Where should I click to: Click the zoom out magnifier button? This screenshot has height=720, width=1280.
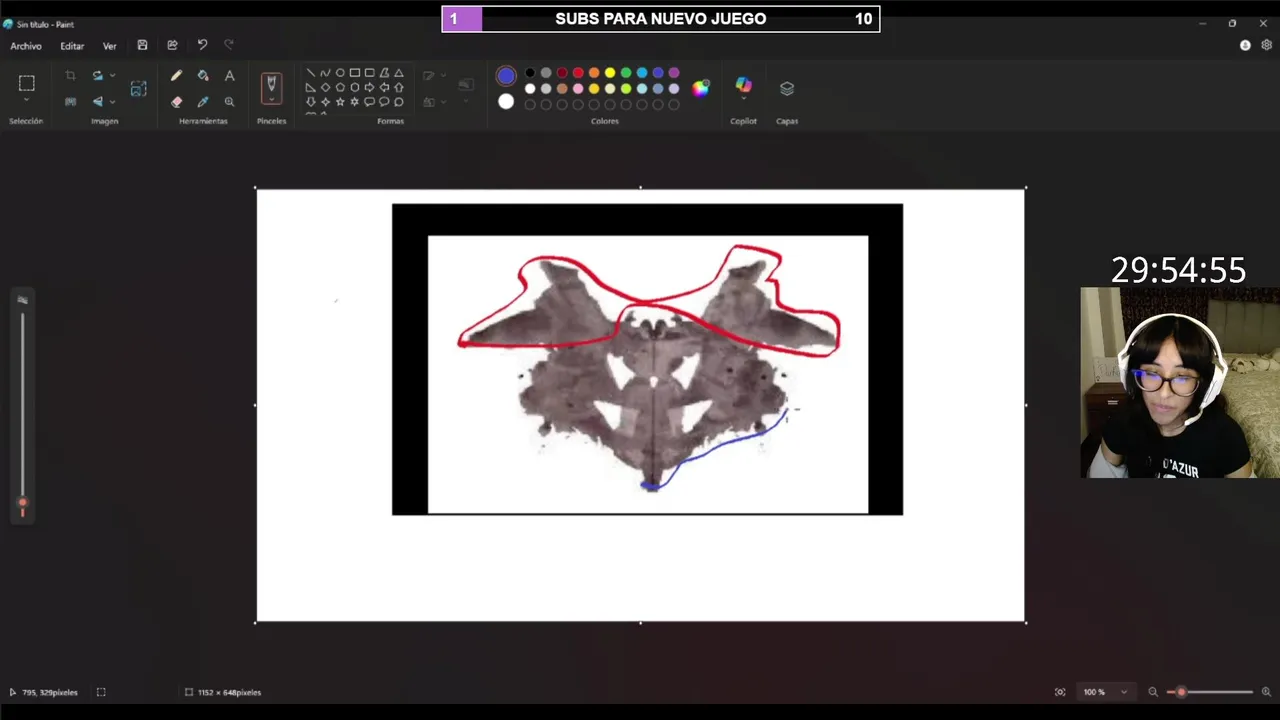[1153, 692]
